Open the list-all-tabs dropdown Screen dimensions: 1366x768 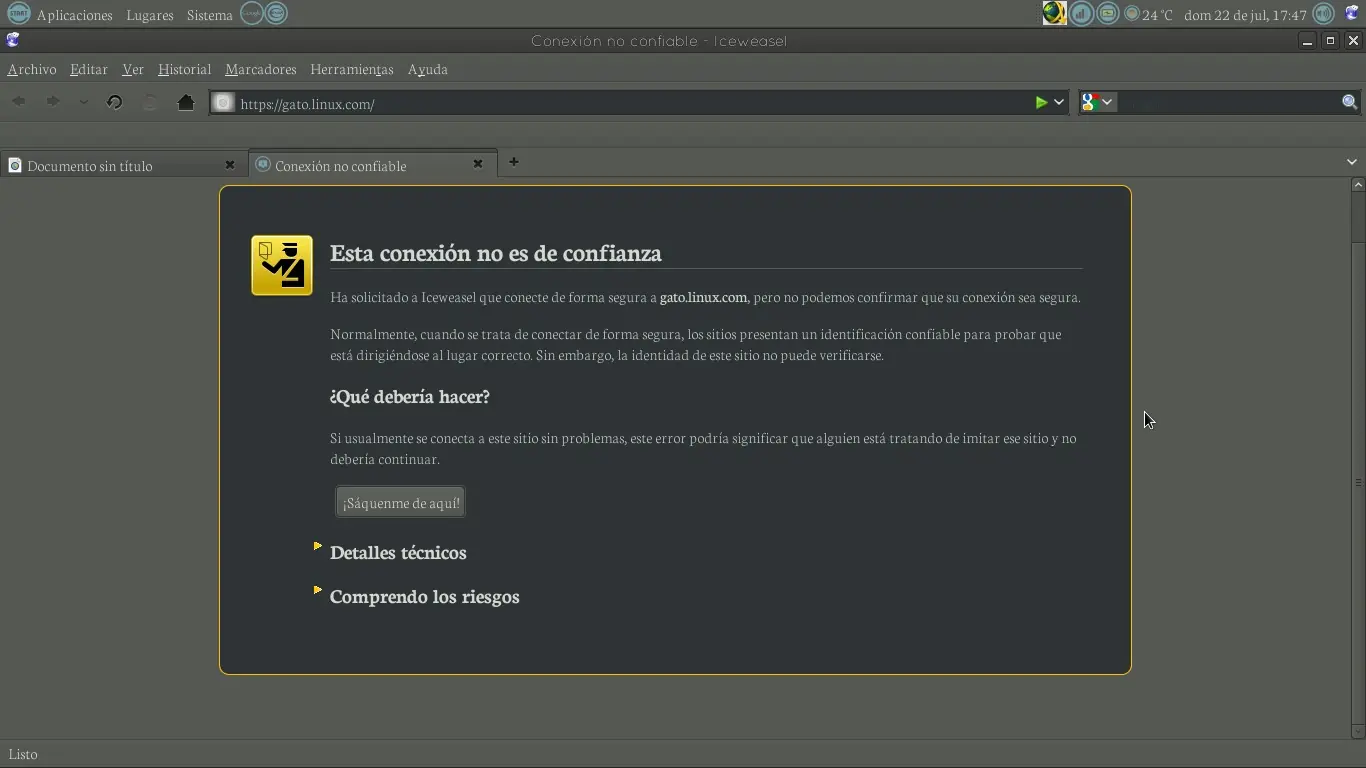coord(1351,162)
